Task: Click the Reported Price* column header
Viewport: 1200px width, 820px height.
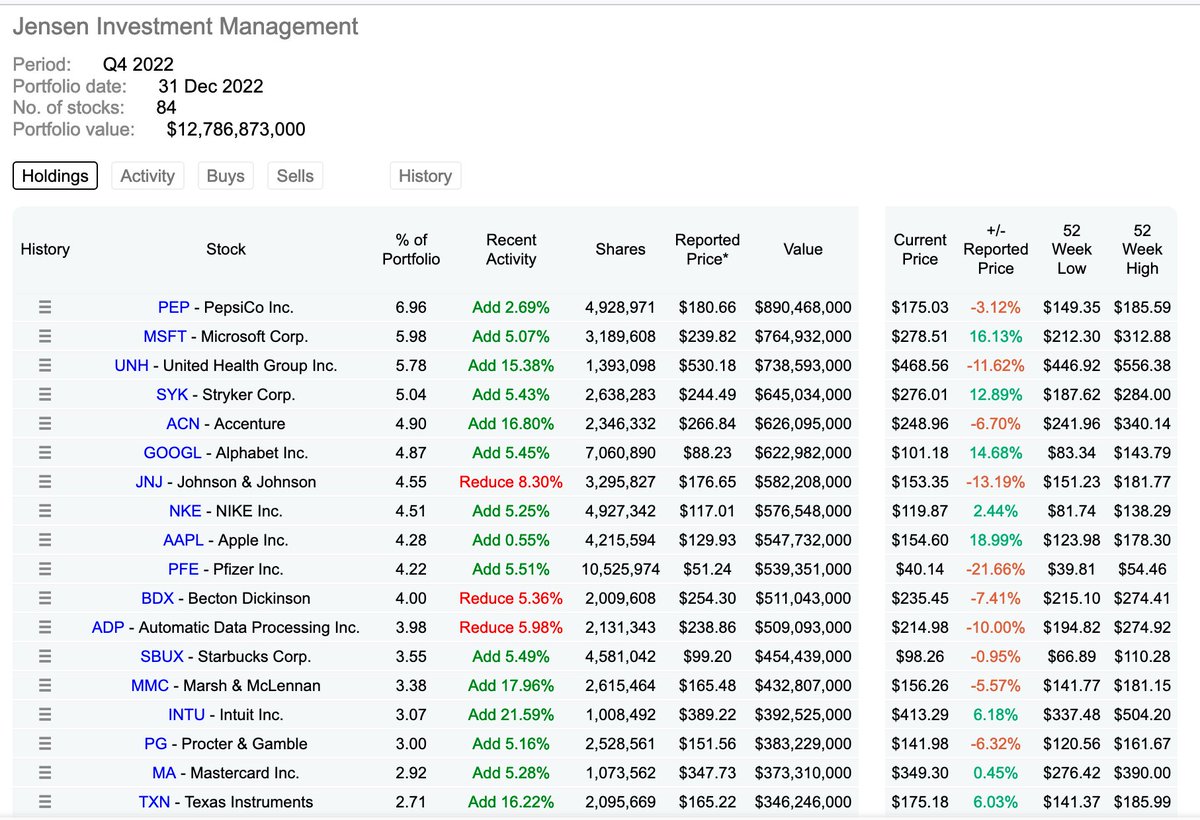Action: click(x=707, y=249)
